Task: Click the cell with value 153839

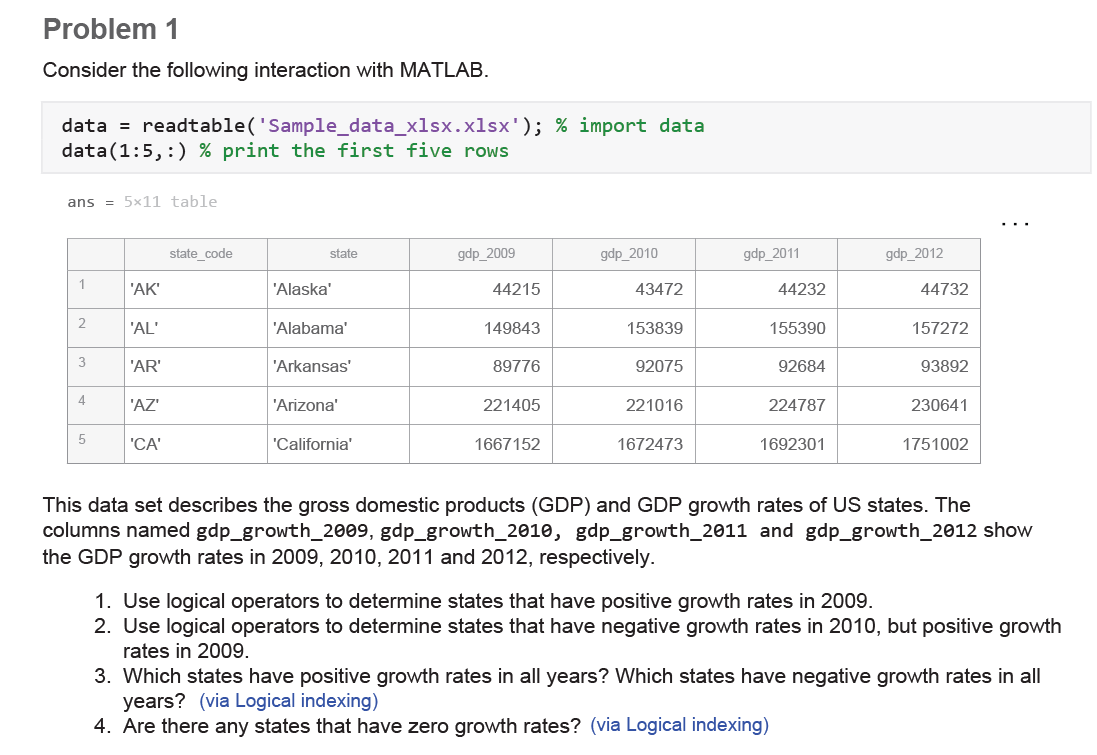Action: [624, 328]
